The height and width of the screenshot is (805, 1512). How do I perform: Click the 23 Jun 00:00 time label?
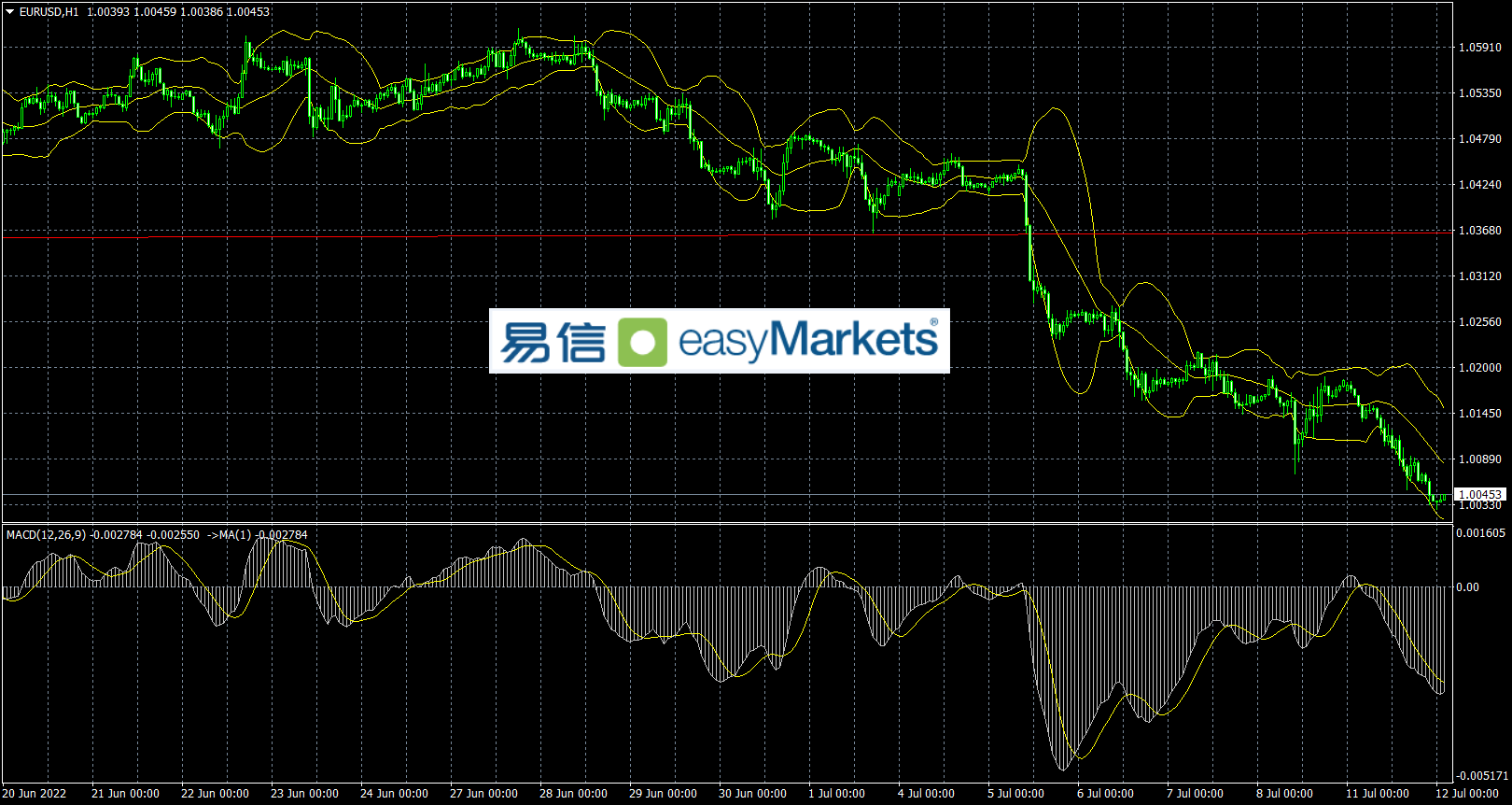pyautogui.click(x=304, y=794)
